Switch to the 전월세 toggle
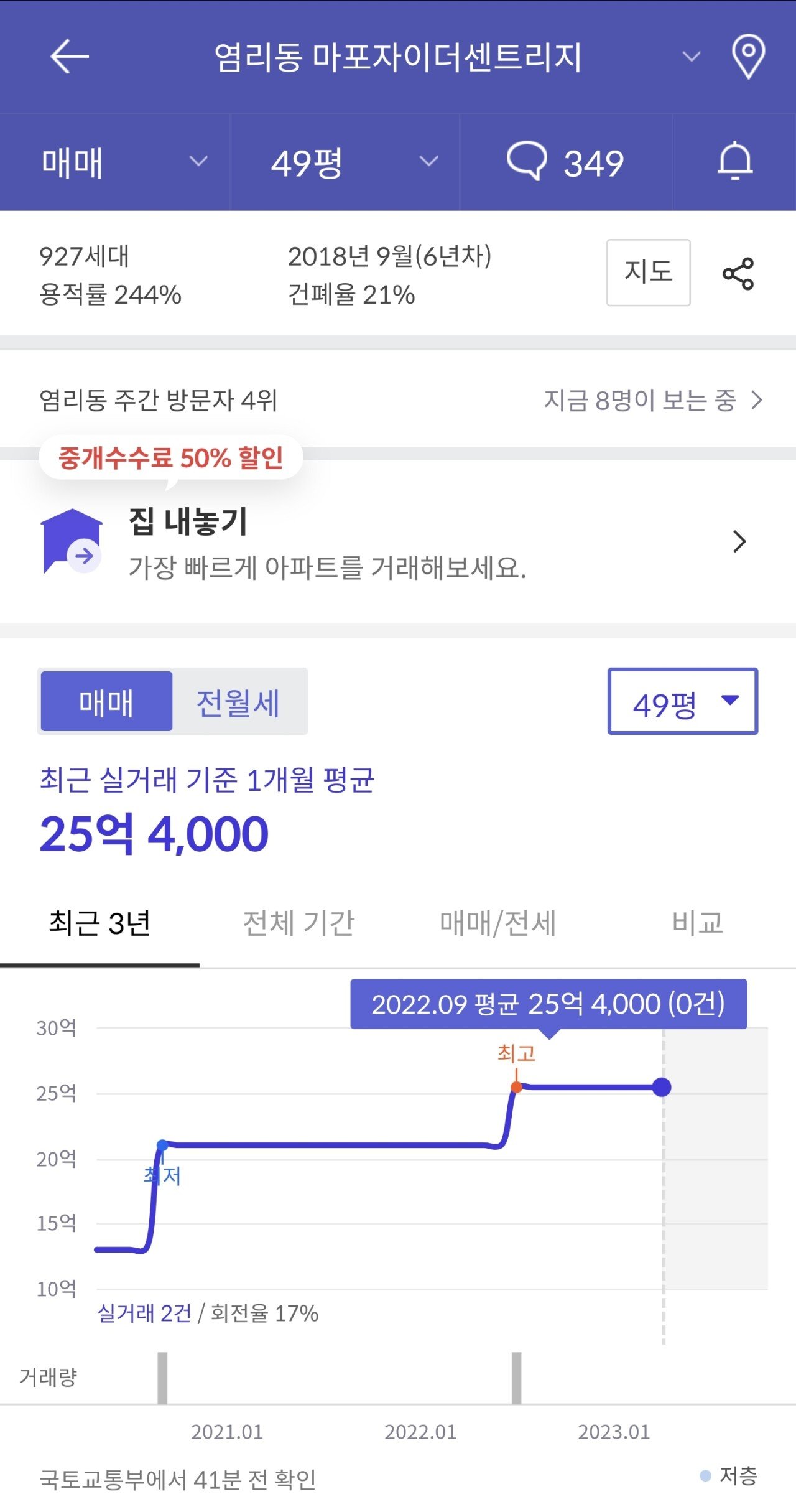 [x=239, y=701]
